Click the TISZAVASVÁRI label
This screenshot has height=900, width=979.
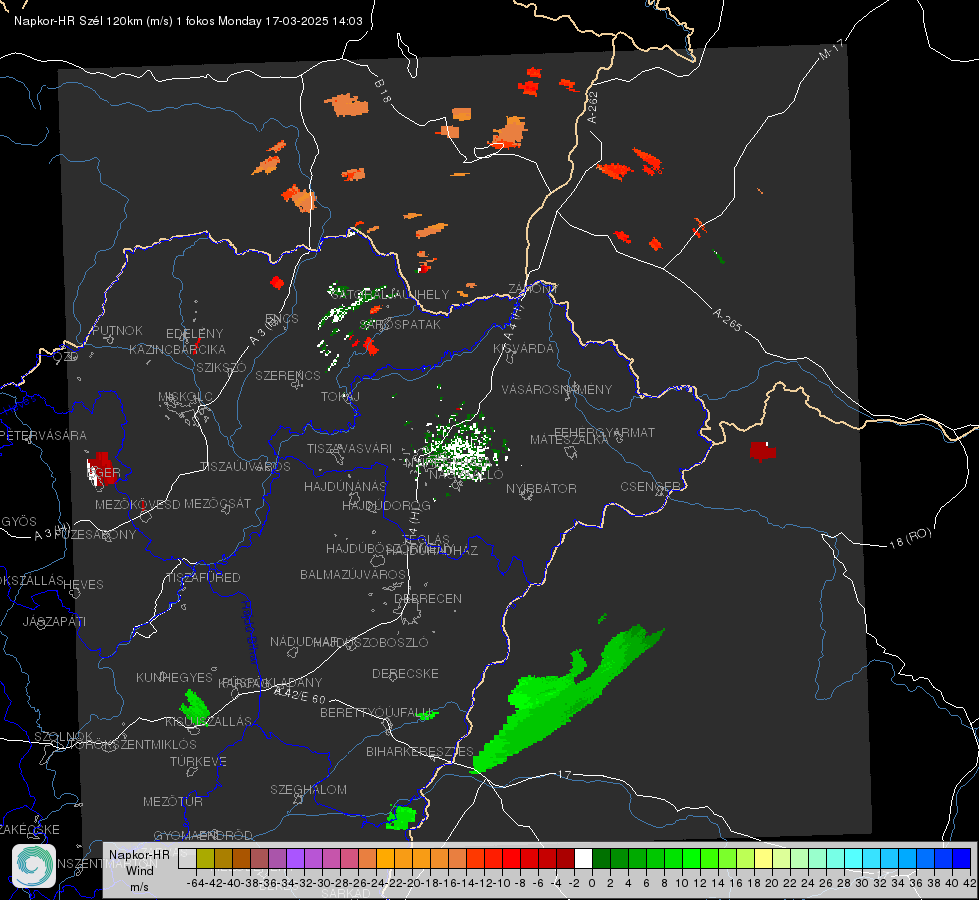(350, 448)
